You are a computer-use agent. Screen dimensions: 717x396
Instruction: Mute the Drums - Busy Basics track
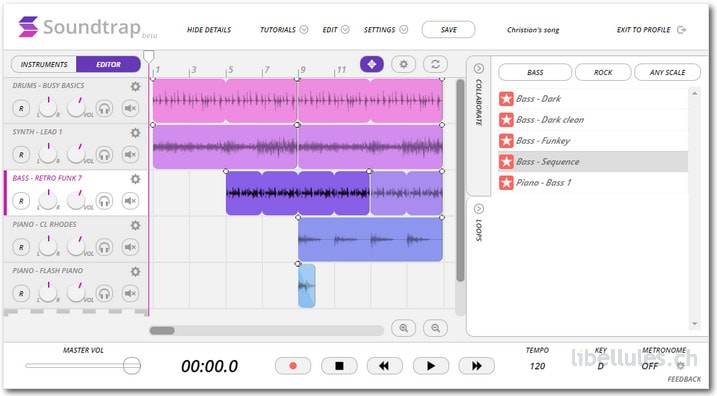(130, 109)
